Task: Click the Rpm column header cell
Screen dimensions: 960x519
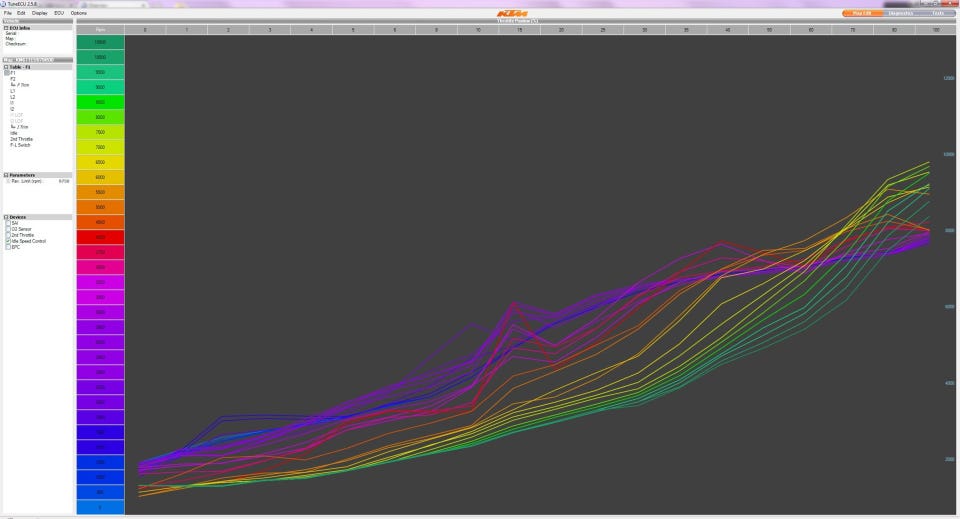Action: (x=100, y=29)
